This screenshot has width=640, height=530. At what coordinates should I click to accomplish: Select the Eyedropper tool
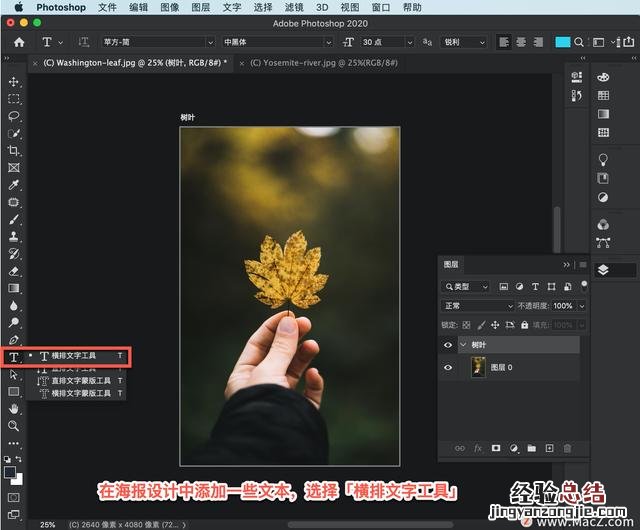click(14, 185)
